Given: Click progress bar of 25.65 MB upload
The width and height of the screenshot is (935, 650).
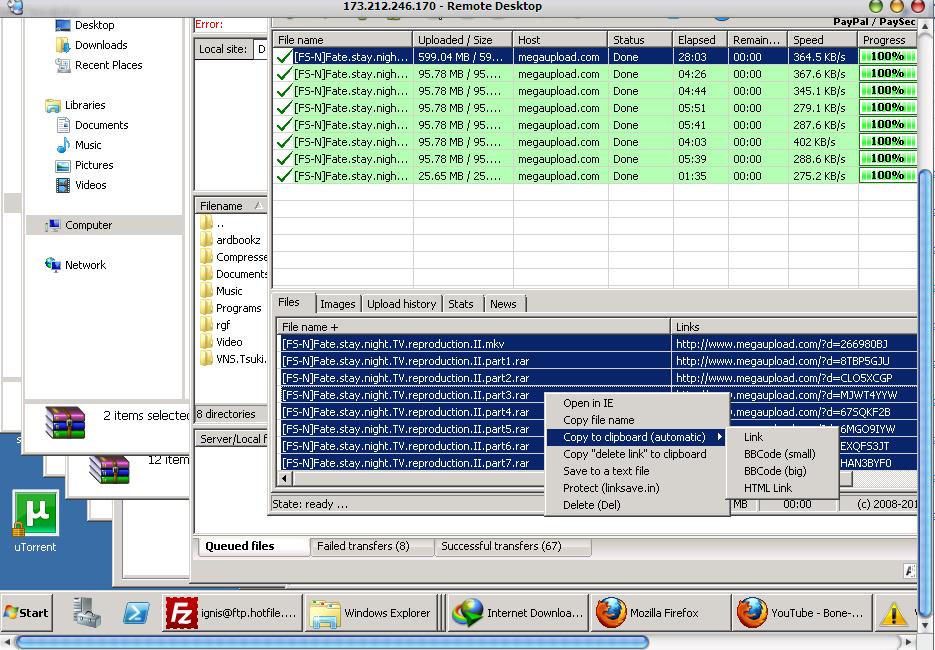Looking at the screenshot, I should tap(887, 176).
